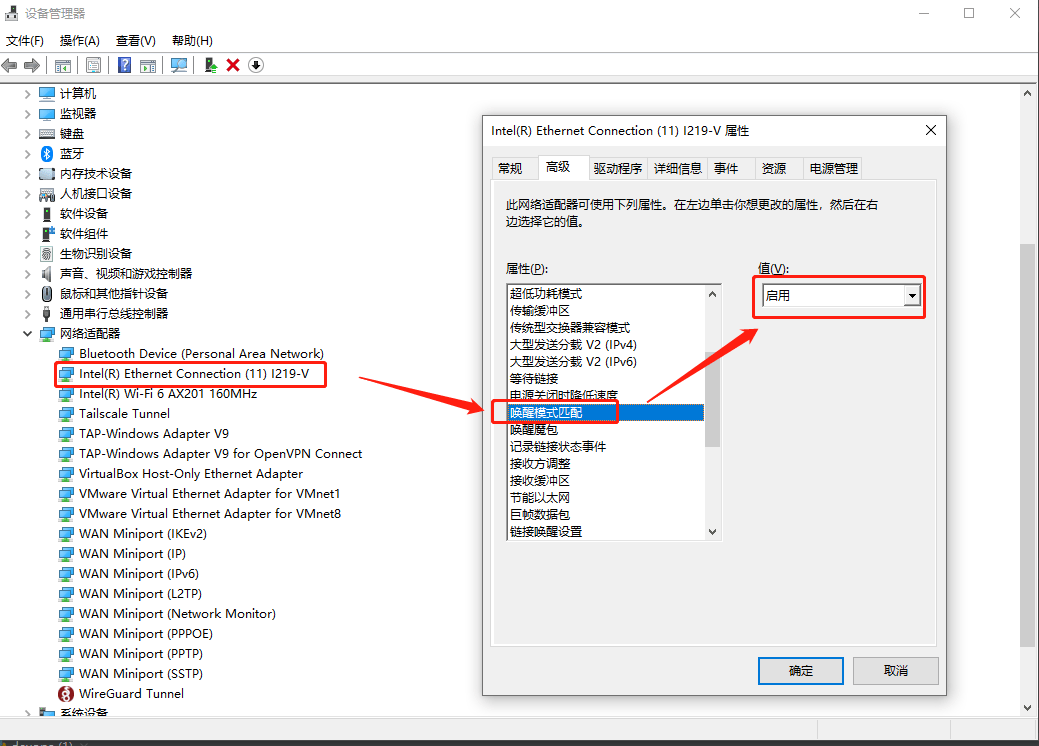Click the update device driver toolbar icon
Viewport: 1039px width, 746px height.
[211, 65]
